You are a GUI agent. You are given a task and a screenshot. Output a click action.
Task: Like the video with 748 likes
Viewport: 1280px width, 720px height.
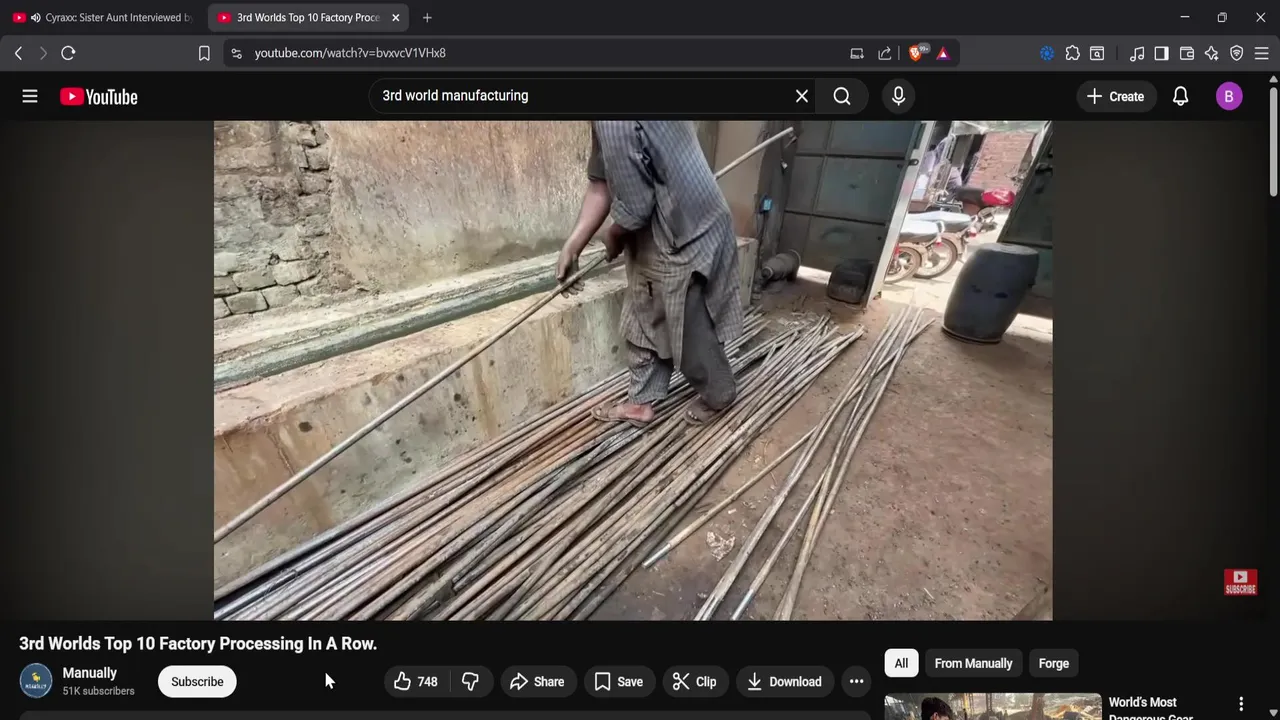point(416,682)
